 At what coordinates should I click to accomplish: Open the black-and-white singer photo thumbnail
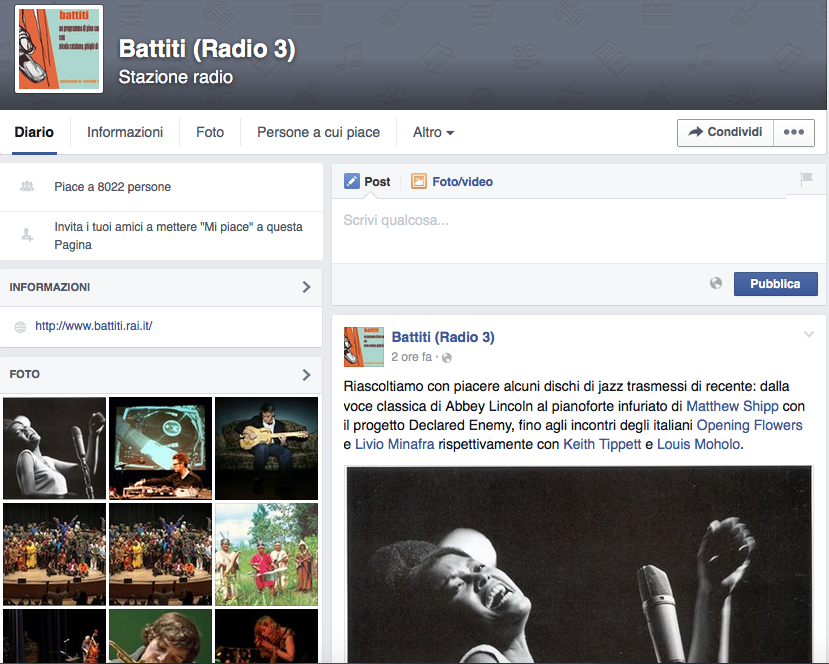click(x=54, y=448)
